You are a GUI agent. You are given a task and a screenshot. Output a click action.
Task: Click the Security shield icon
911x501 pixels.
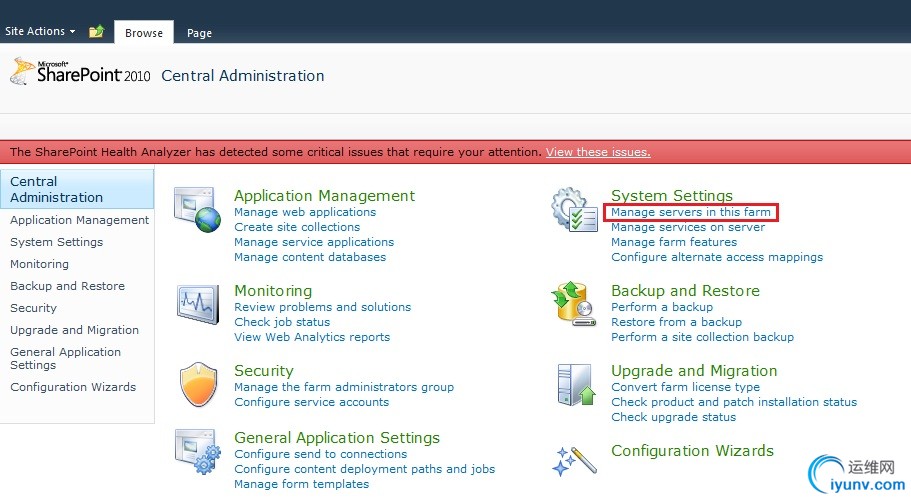198,384
